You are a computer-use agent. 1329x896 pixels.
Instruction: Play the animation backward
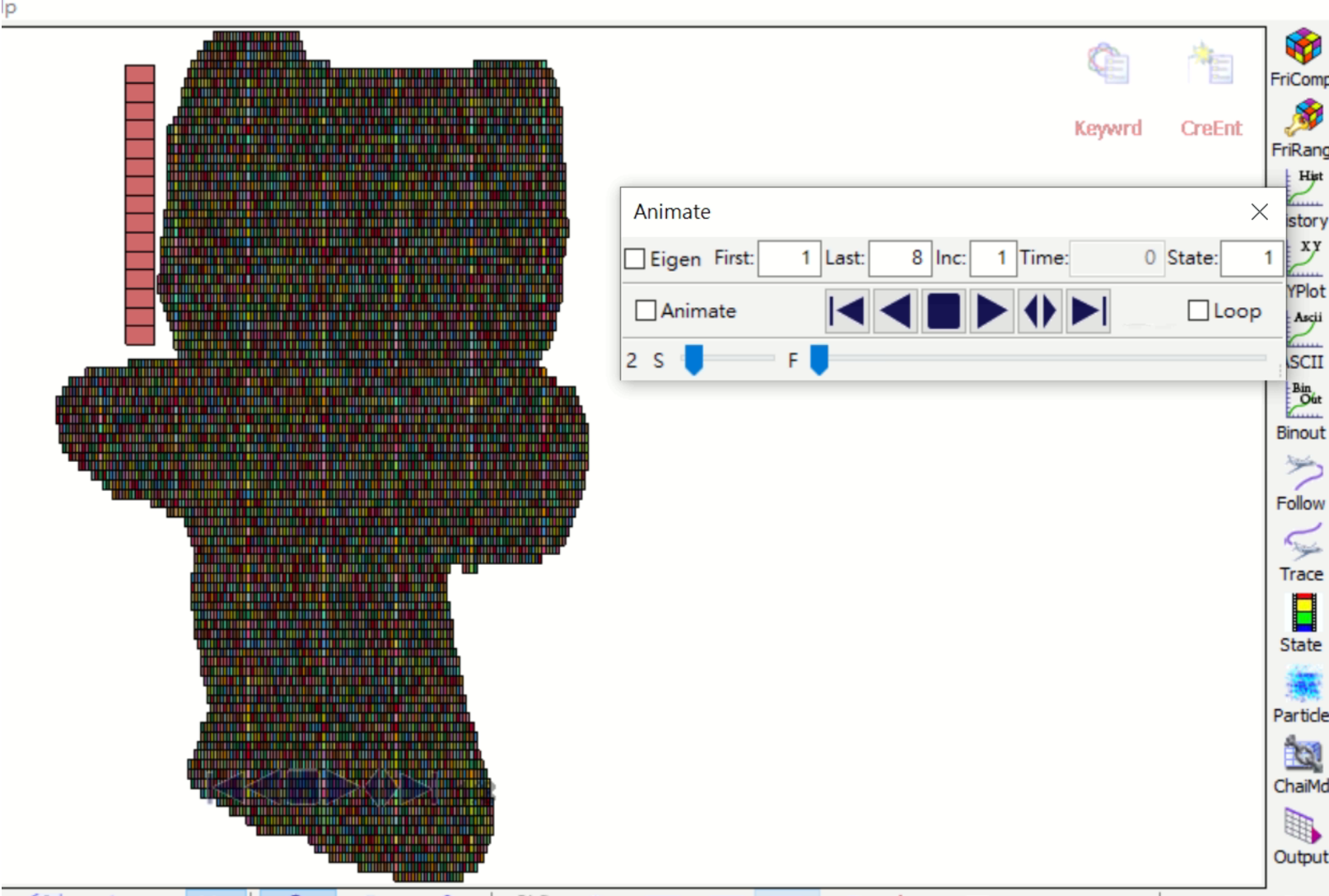click(895, 311)
